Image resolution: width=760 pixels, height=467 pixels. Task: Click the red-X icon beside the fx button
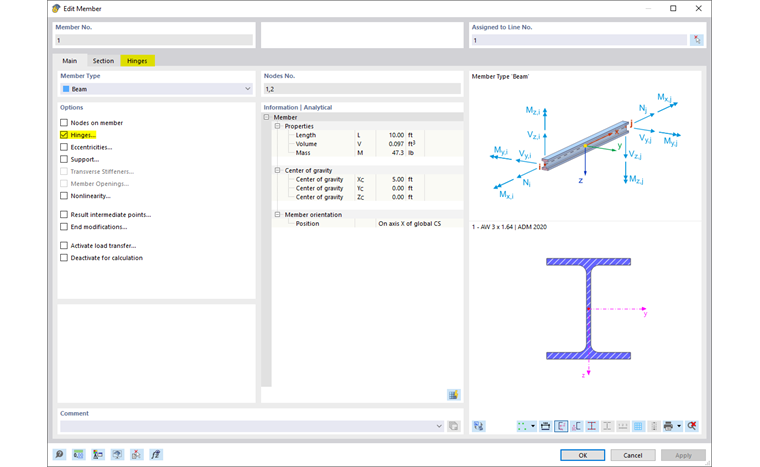[137, 454]
